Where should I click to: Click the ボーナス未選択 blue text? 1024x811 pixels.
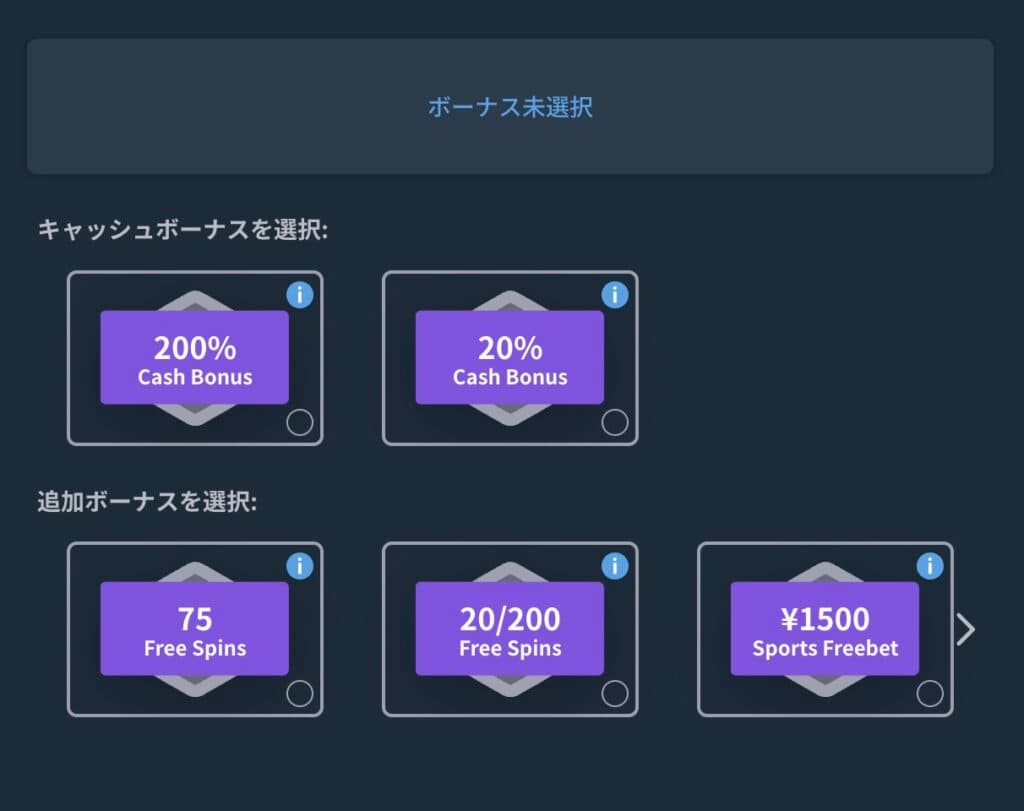click(510, 107)
